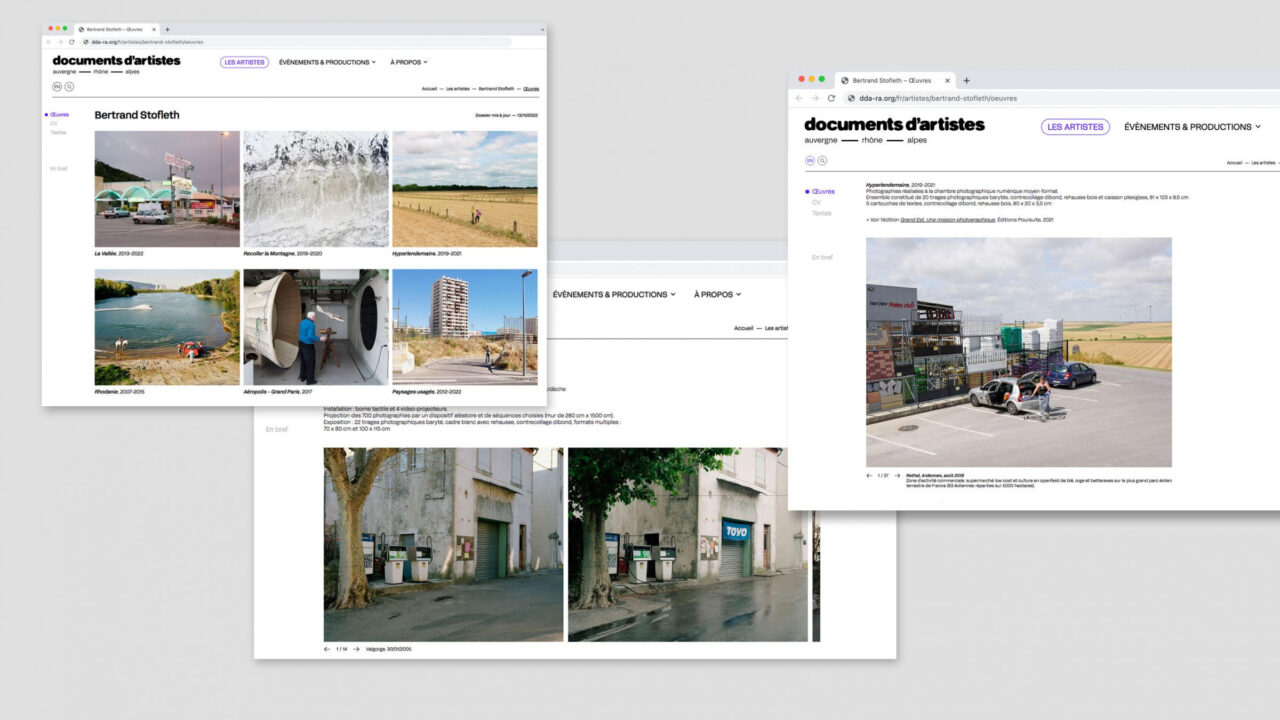Open Recoller la Montagne series thumbnail

316,189
